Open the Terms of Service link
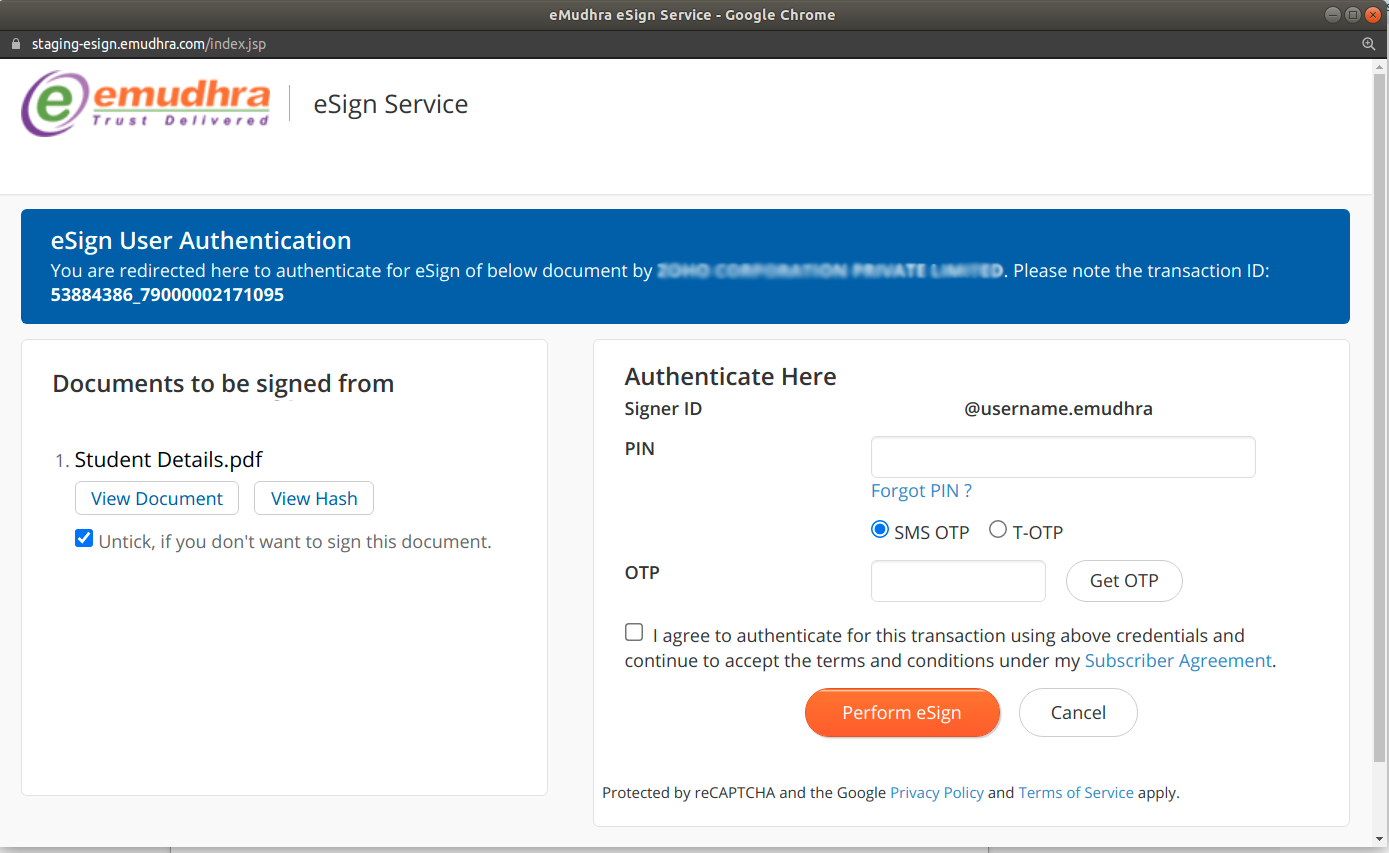The width and height of the screenshot is (1389, 853). [1076, 793]
